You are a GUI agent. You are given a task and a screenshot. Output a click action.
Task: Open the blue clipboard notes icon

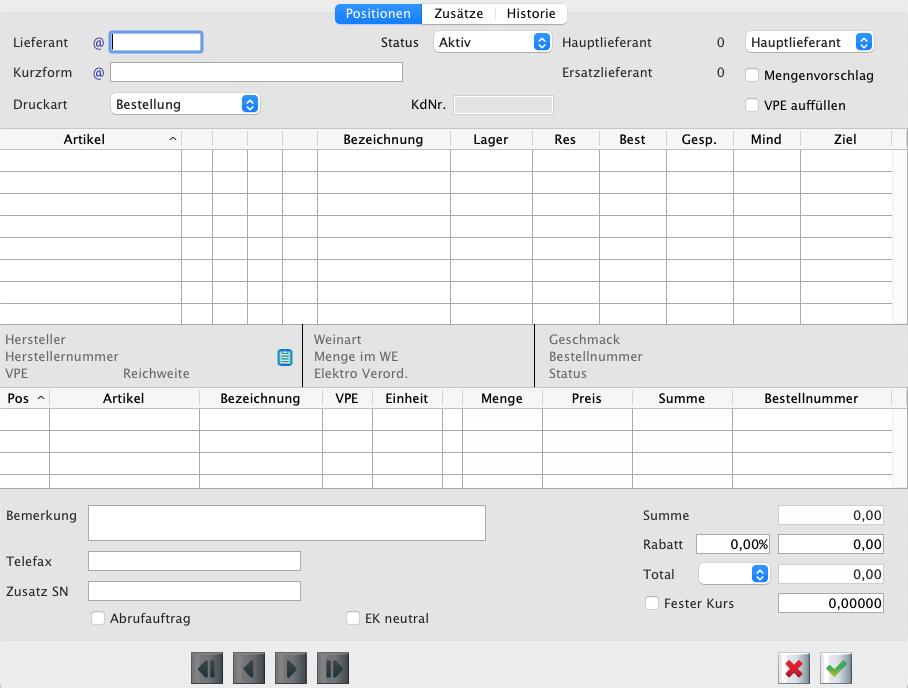coord(285,357)
